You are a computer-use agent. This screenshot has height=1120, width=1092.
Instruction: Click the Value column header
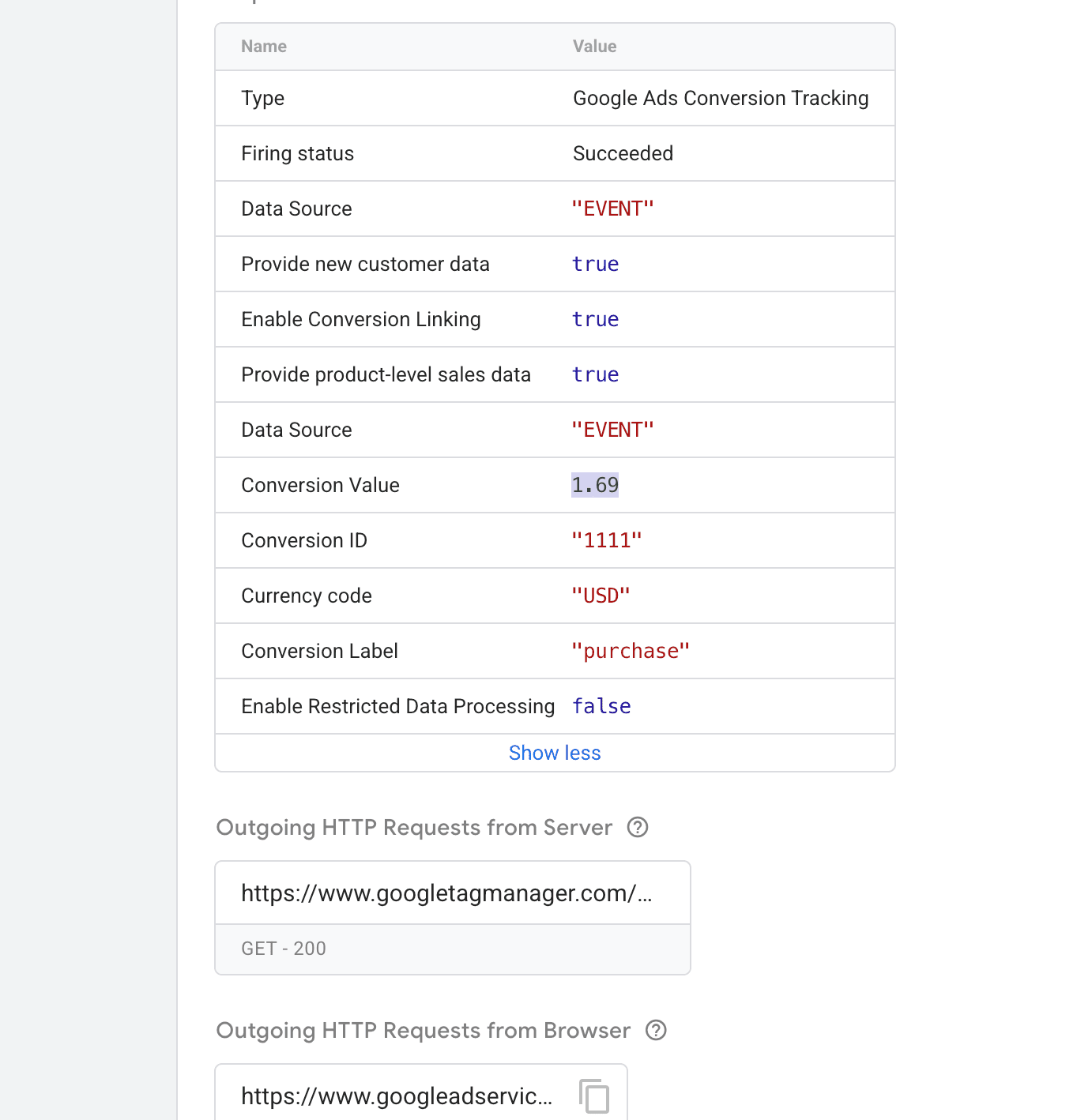point(594,47)
